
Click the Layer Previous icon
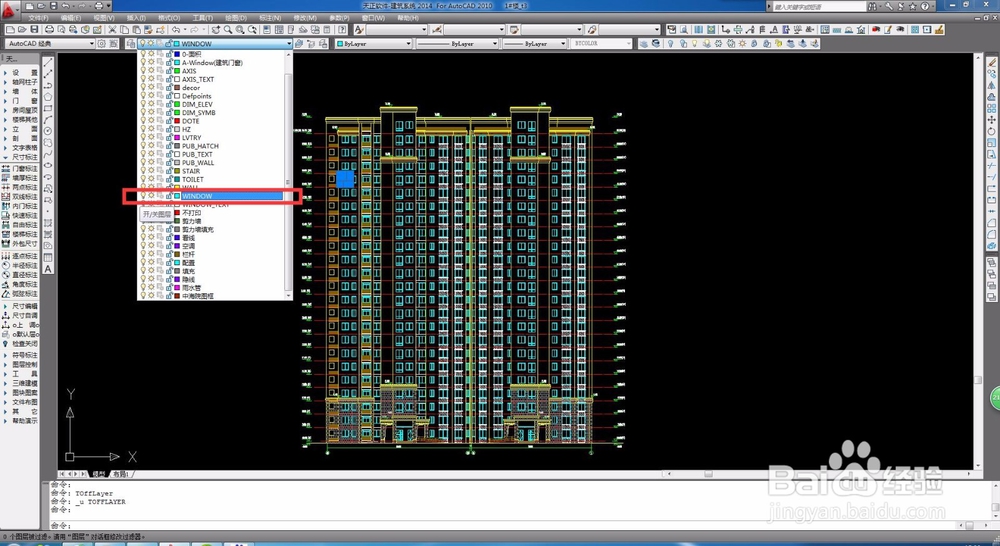click(312, 43)
